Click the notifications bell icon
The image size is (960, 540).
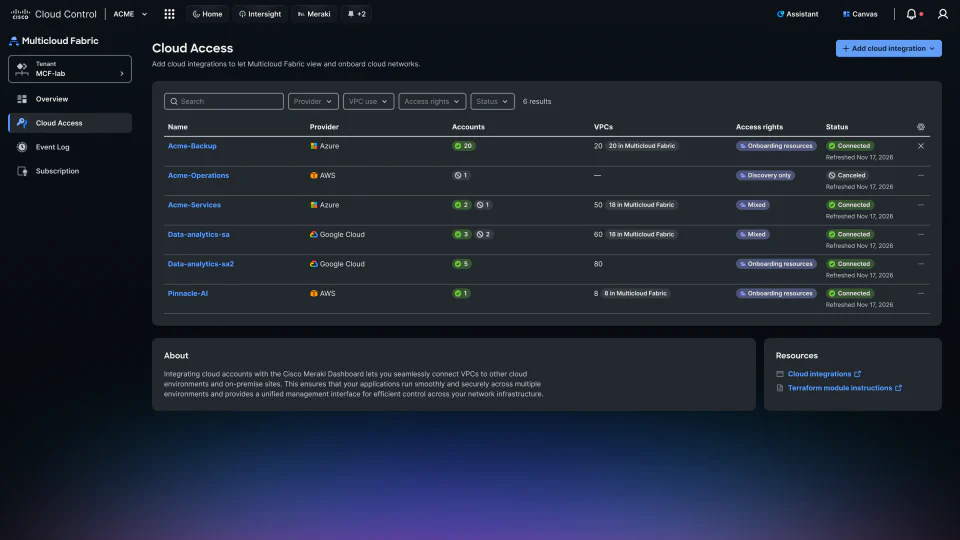click(x=911, y=14)
